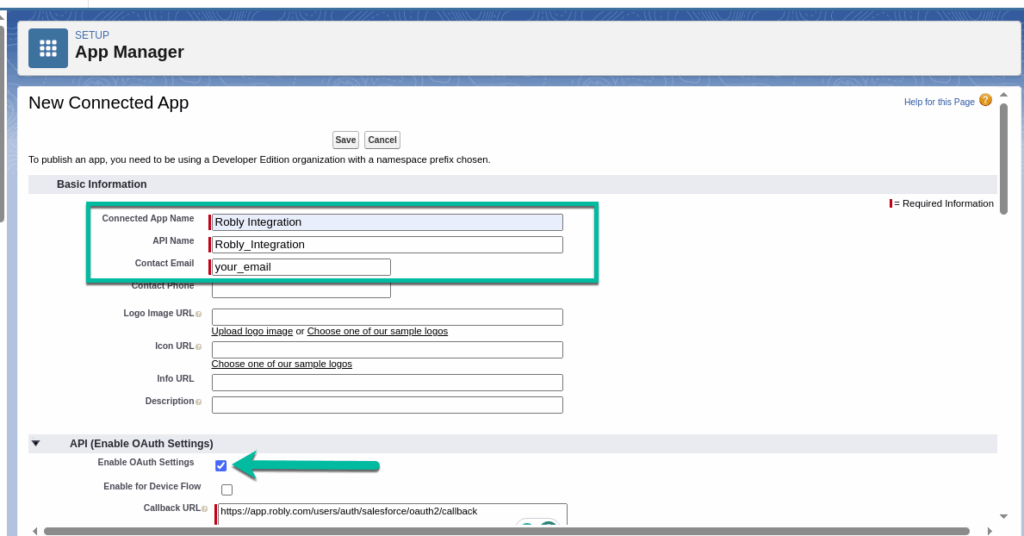The height and width of the screenshot is (536, 1024).
Task: Click the Enable for Device Flow label
Action: coord(152,486)
